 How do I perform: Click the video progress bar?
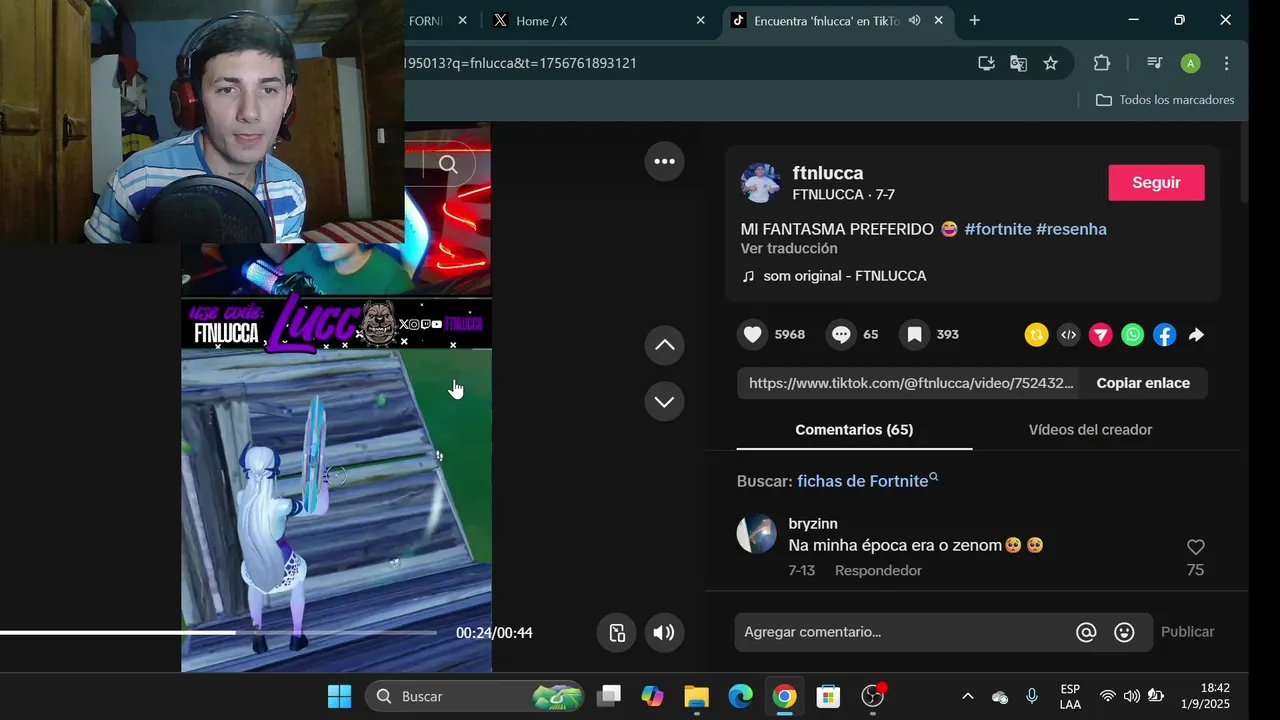tap(218, 632)
